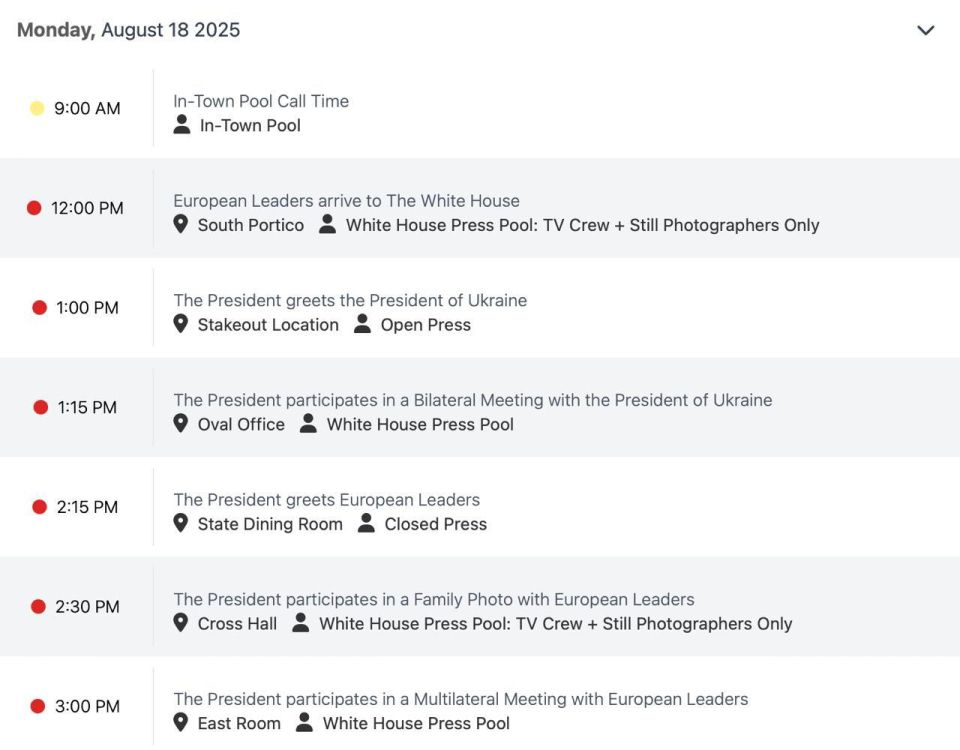This screenshot has width=960, height=750.
Task: Click the person icon beside Open Press
Action: 362,324
